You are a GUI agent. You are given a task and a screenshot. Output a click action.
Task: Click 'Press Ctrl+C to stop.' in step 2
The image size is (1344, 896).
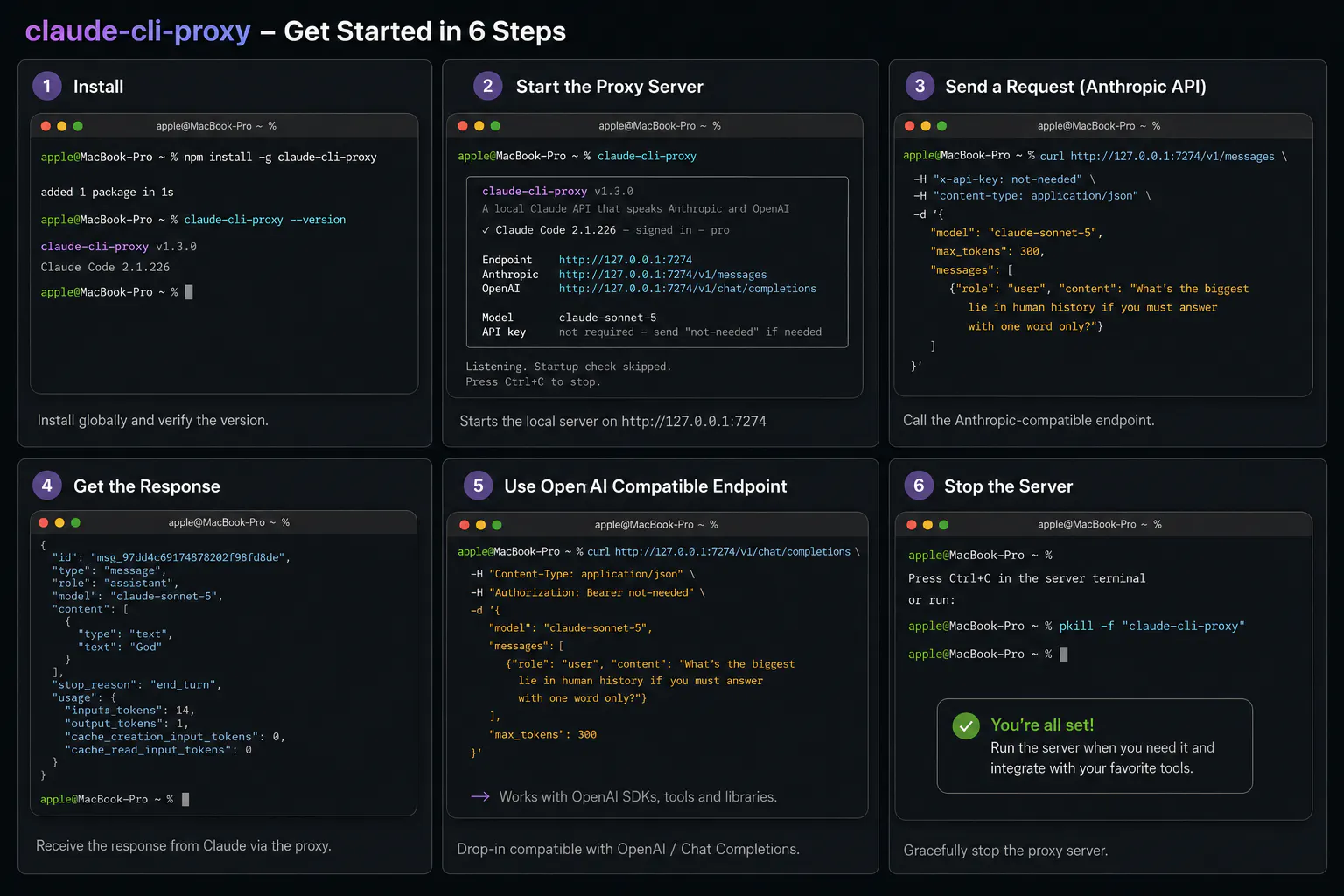tap(533, 382)
